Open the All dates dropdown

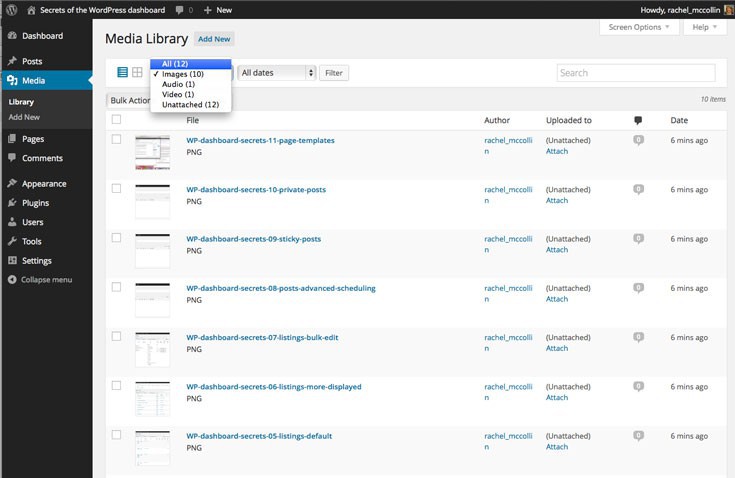[x=277, y=73]
